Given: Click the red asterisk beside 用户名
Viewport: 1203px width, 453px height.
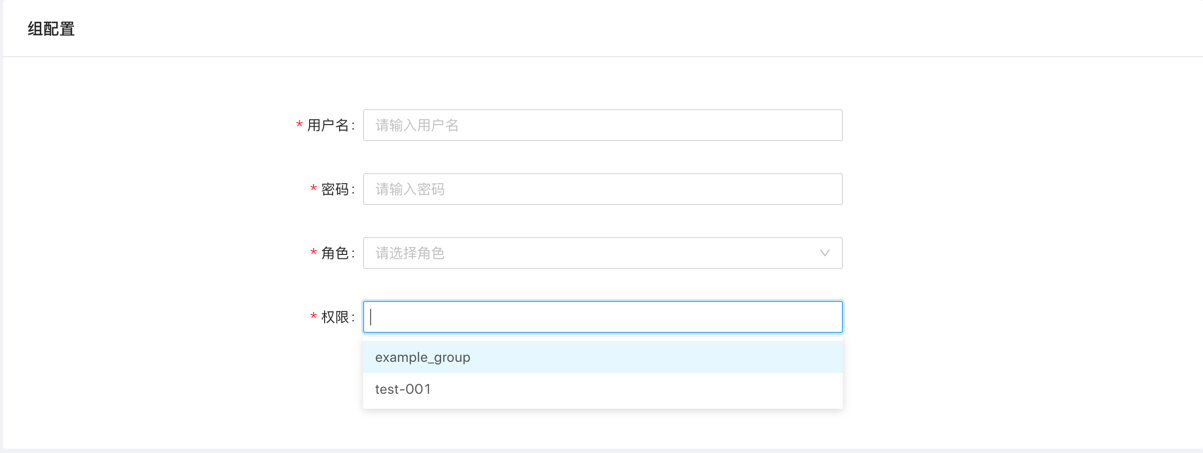Looking at the screenshot, I should click(299, 126).
